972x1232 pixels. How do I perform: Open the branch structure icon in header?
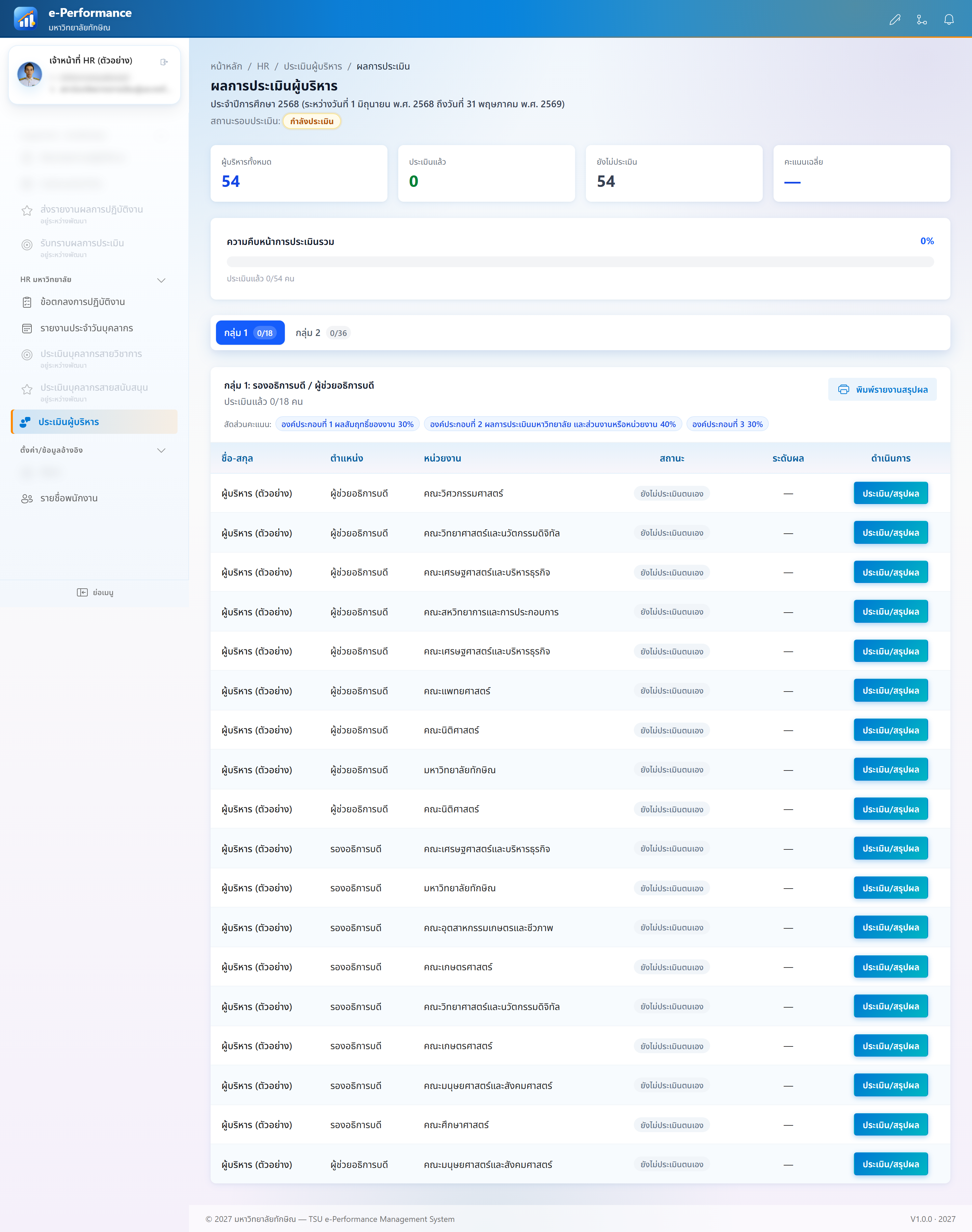[922, 20]
